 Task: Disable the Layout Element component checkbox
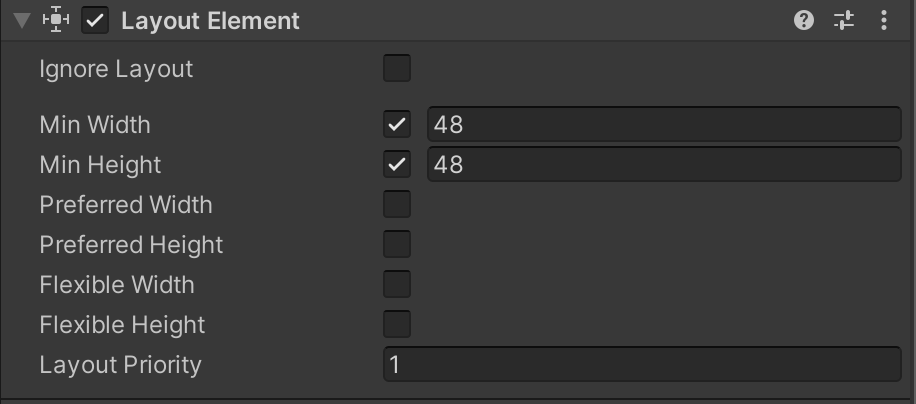tap(95, 21)
